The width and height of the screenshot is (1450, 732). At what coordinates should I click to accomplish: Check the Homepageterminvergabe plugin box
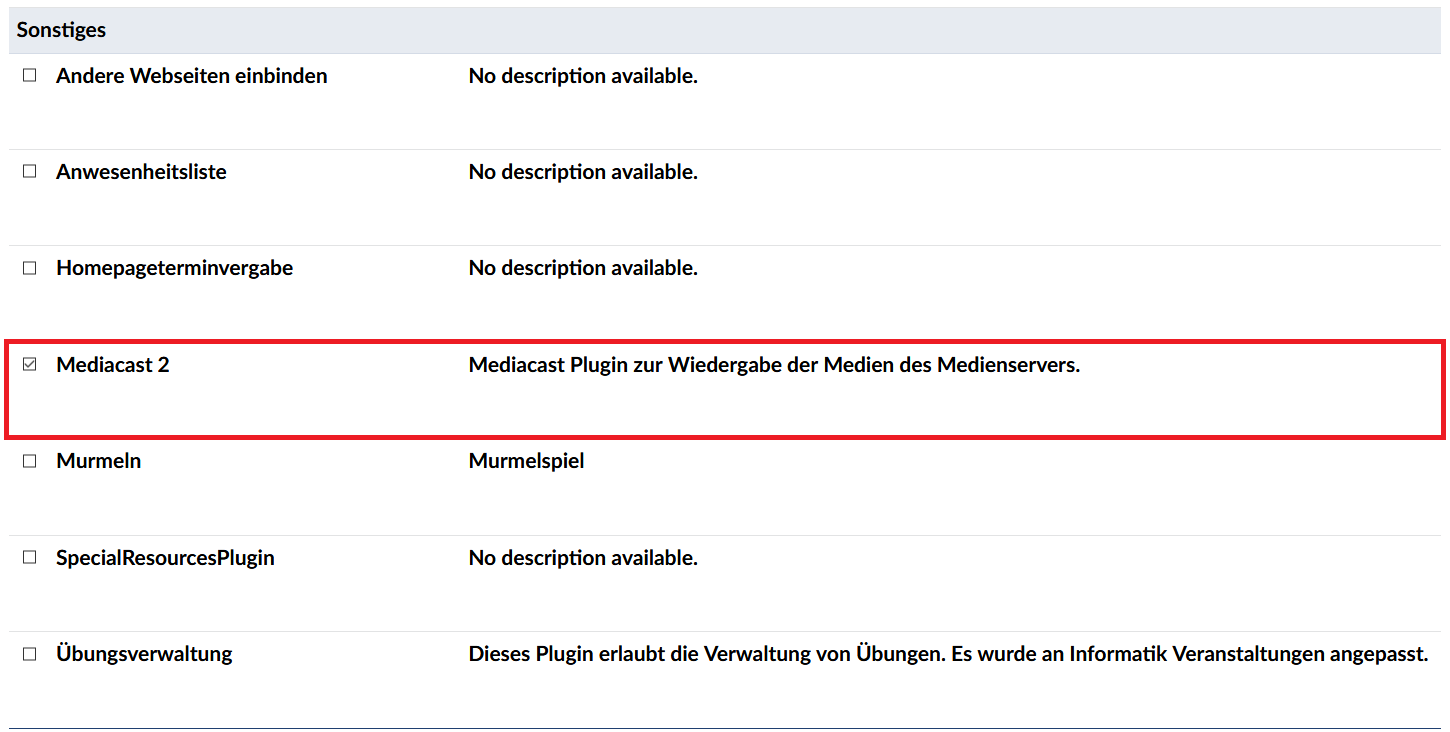click(30, 268)
